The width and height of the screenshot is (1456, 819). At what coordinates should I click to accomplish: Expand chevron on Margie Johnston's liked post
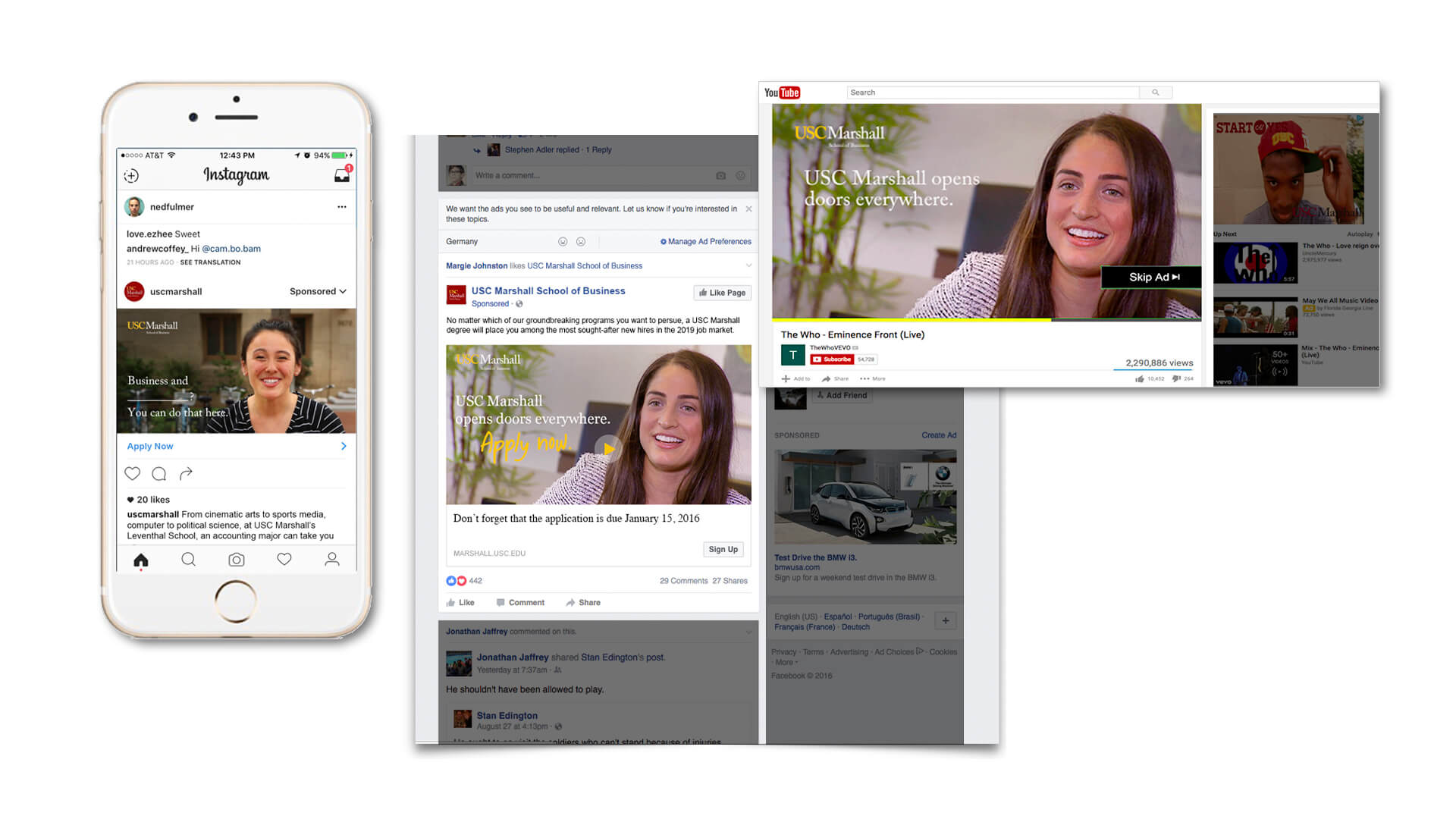(x=748, y=265)
